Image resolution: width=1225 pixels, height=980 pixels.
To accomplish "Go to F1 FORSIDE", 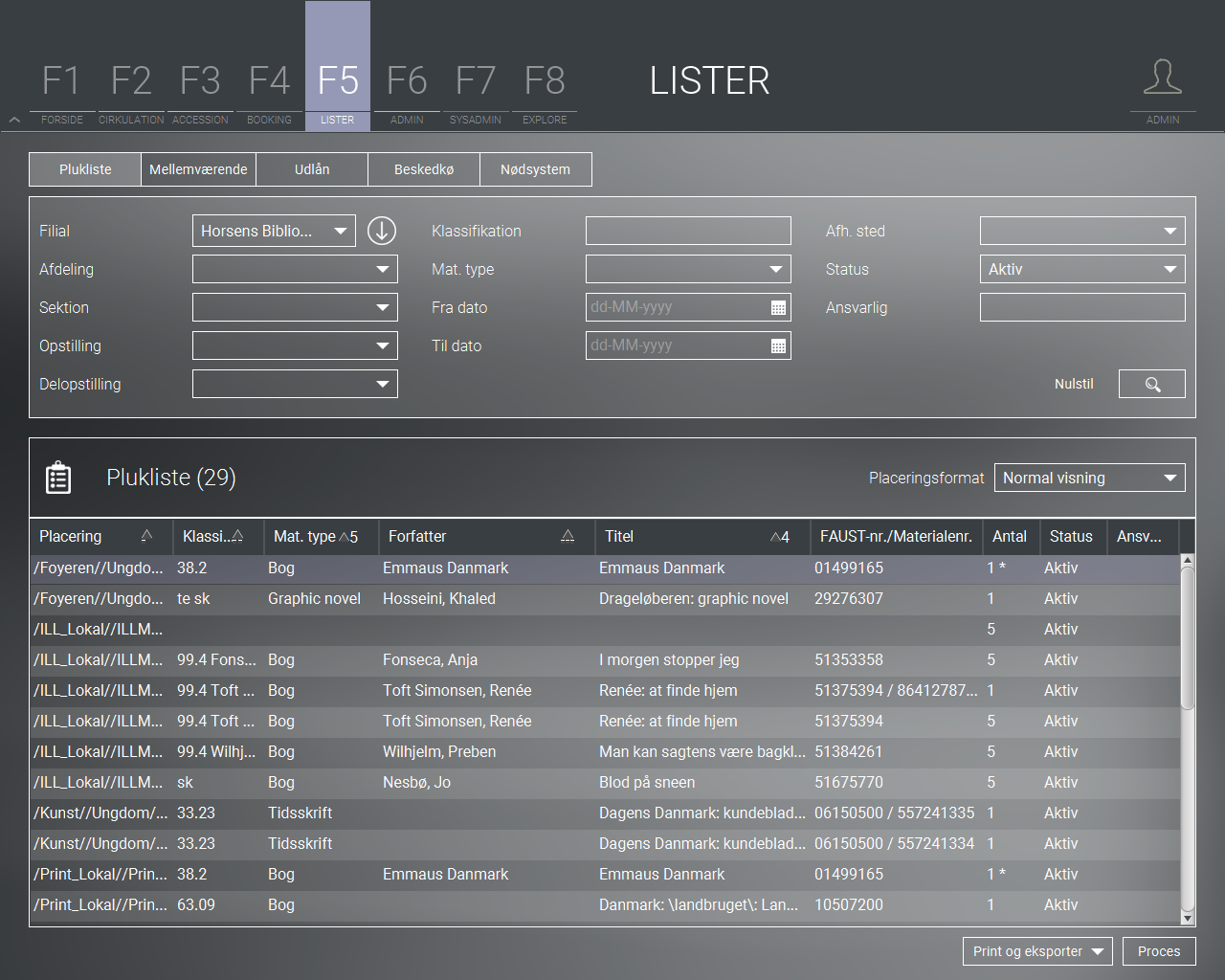I will pyautogui.click(x=61, y=93).
